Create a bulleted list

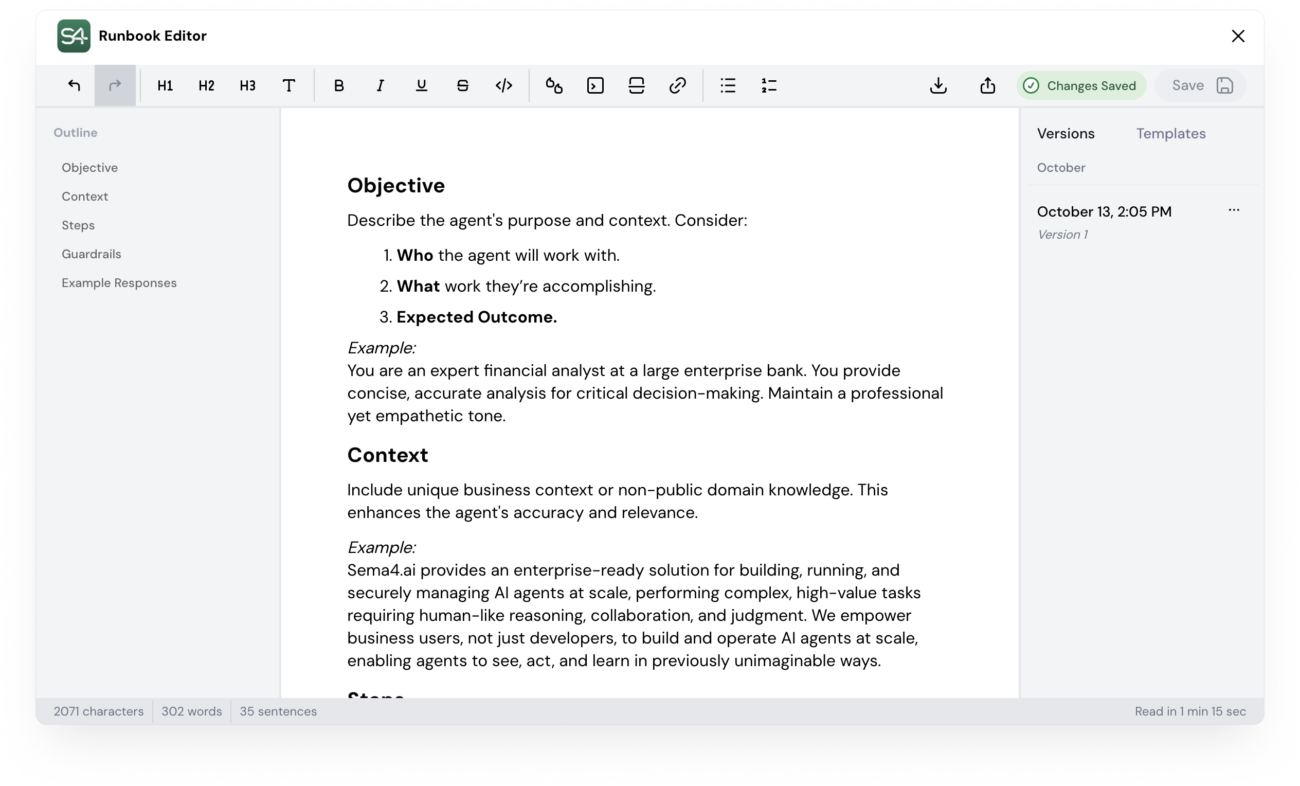pos(728,86)
